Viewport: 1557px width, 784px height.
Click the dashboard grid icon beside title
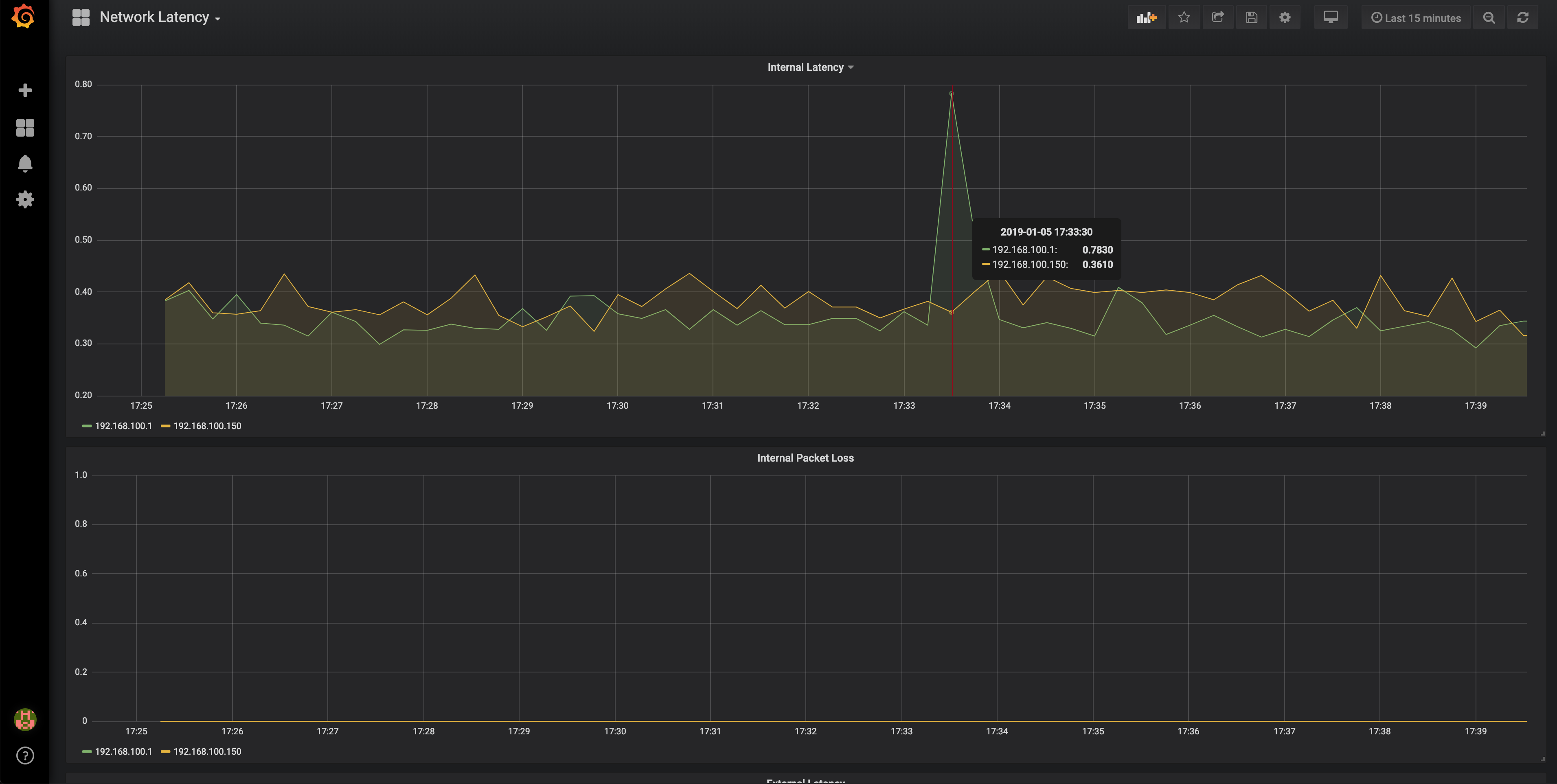[81, 18]
